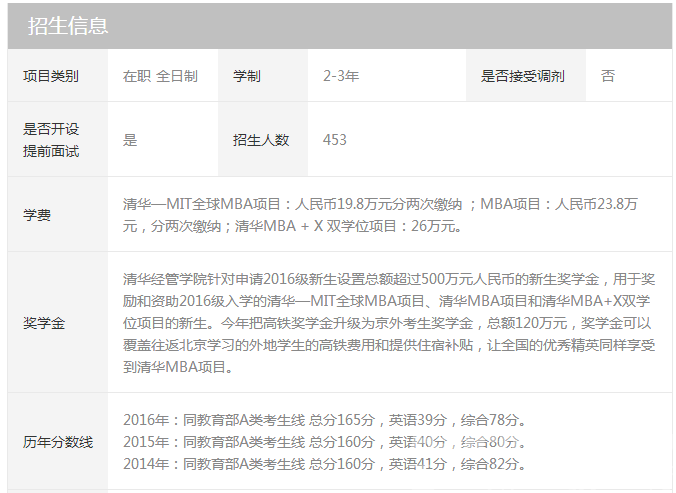
Task: Click the 2014年 score line entry
Action: 324,463
